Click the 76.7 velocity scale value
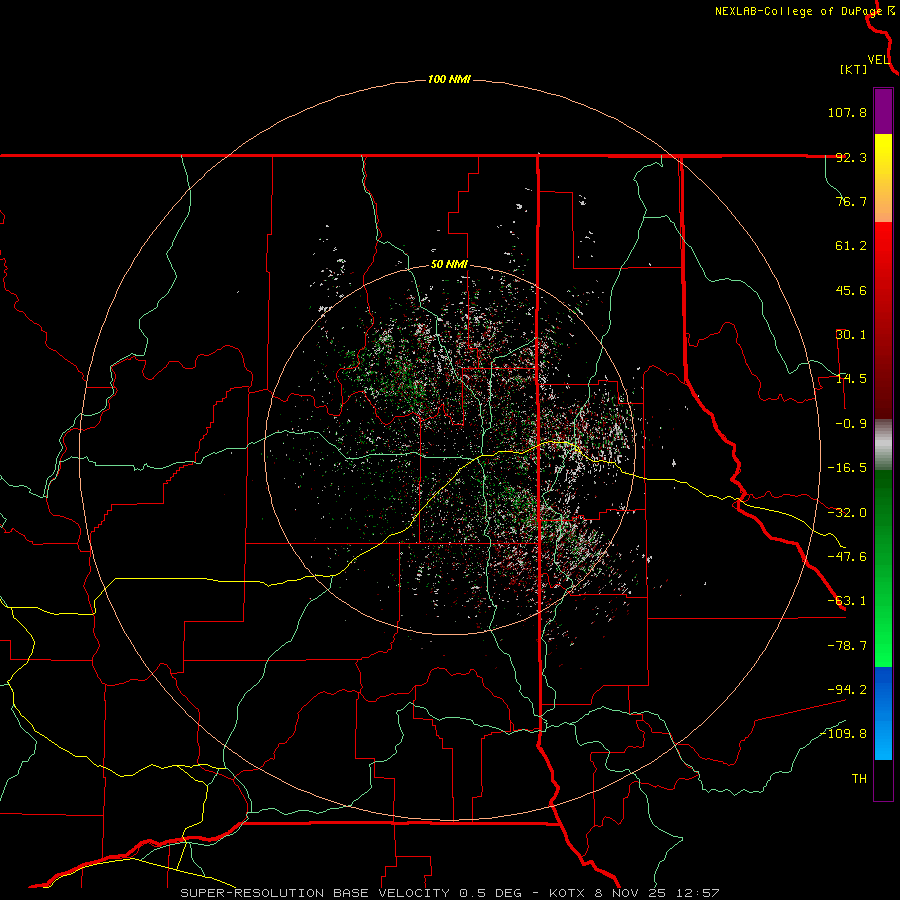Screen dimensions: 900x900 point(851,201)
